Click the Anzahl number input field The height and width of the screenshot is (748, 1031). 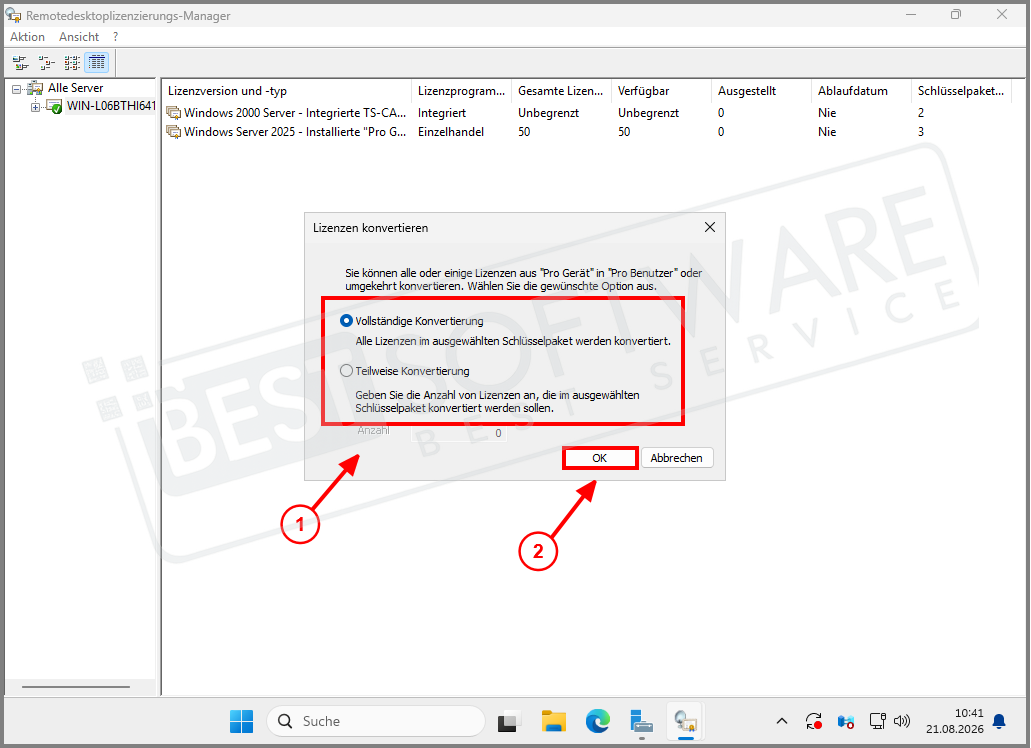click(459, 433)
